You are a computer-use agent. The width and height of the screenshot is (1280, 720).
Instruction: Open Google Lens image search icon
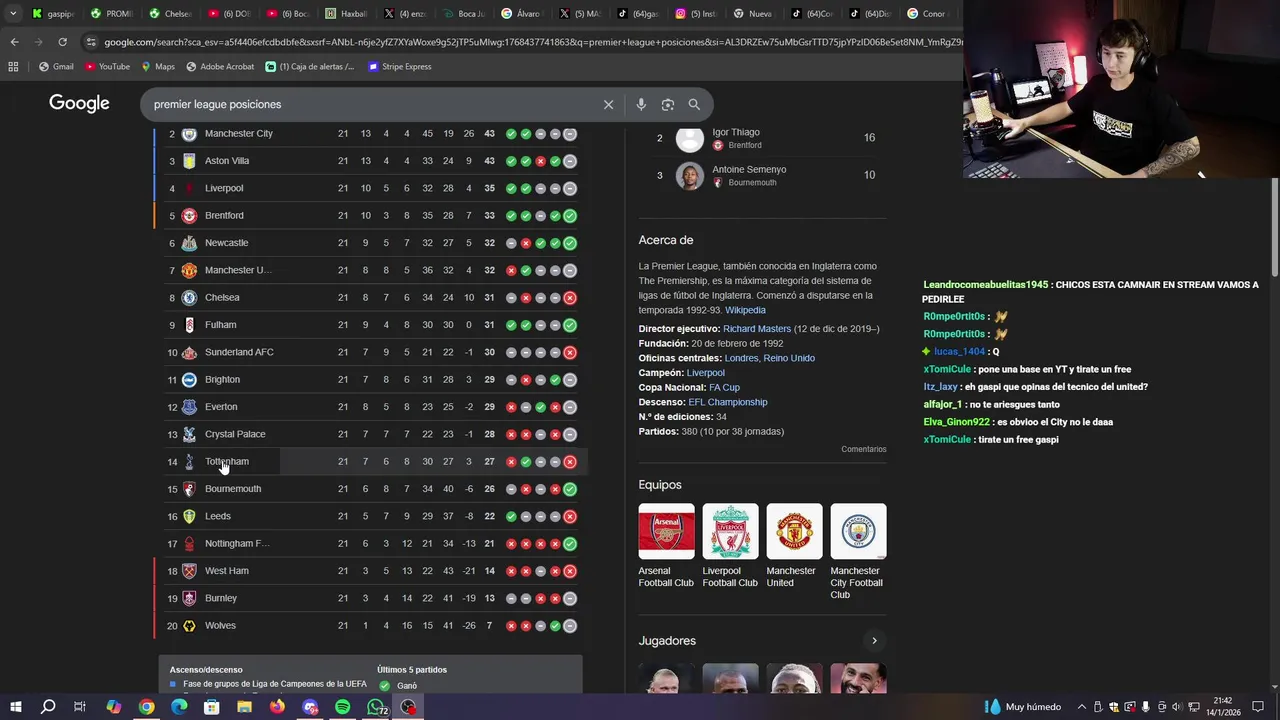point(668,104)
